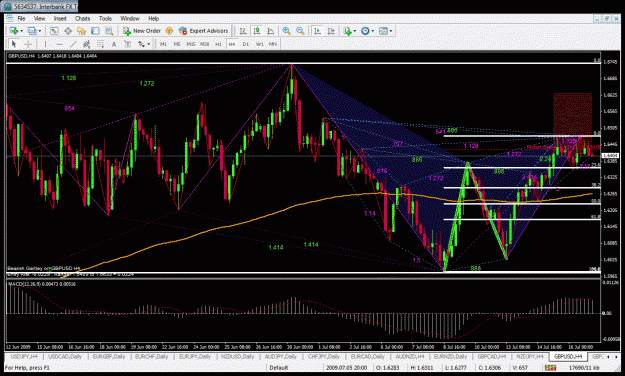The image size is (625, 376).
Task: Click the New Order button
Action: [x=142, y=31]
